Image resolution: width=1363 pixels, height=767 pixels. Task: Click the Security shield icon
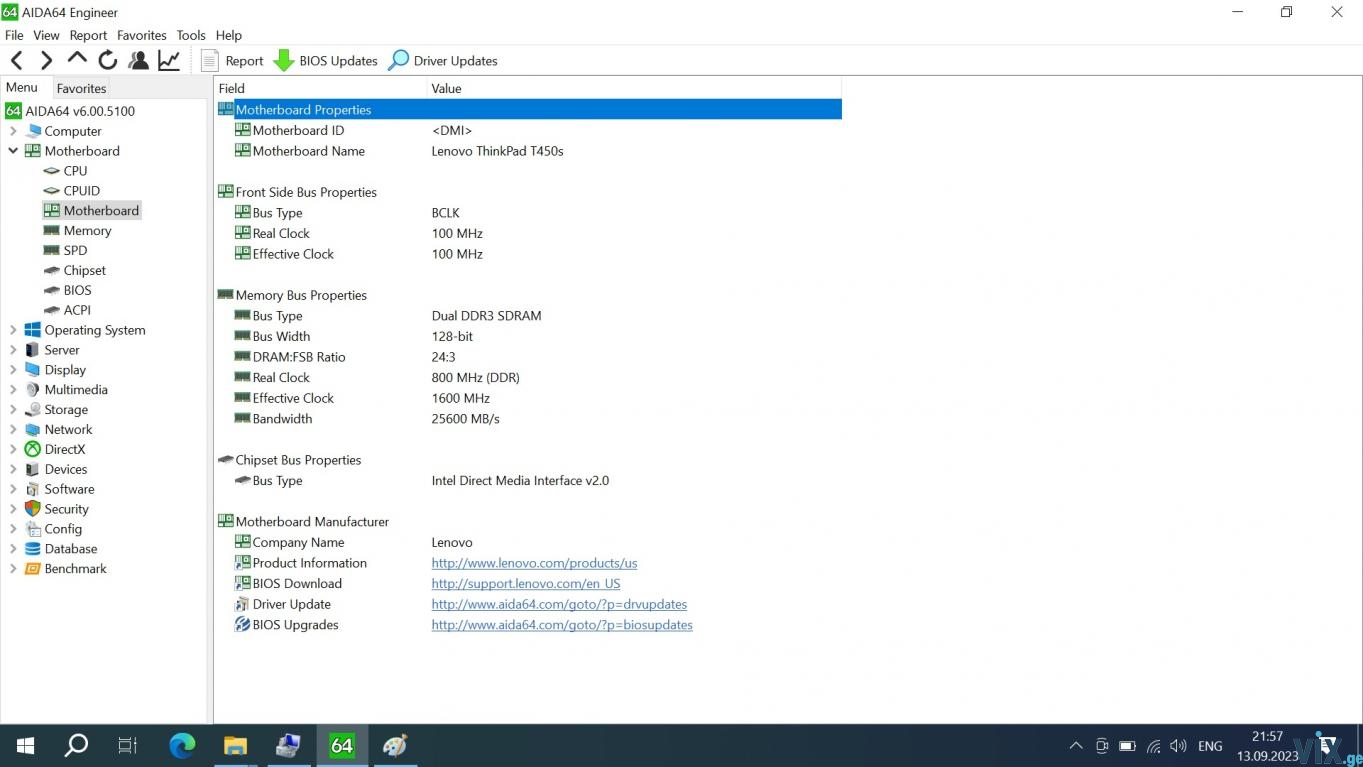click(x=32, y=509)
